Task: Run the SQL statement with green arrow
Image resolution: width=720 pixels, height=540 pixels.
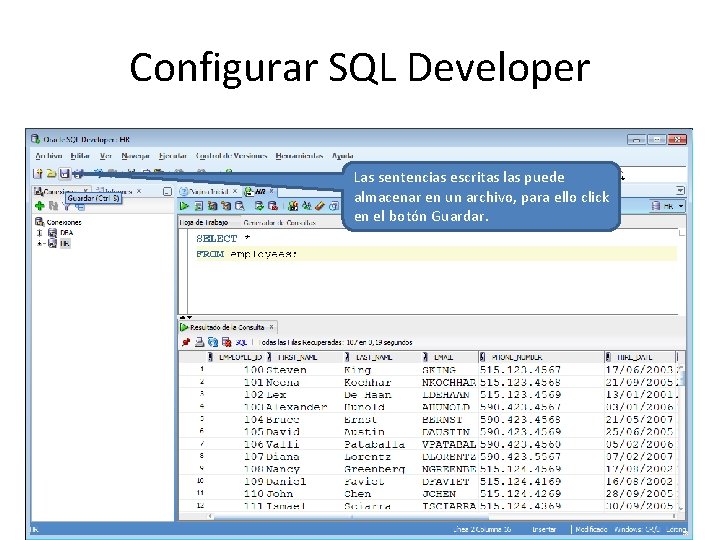Action: (x=184, y=206)
